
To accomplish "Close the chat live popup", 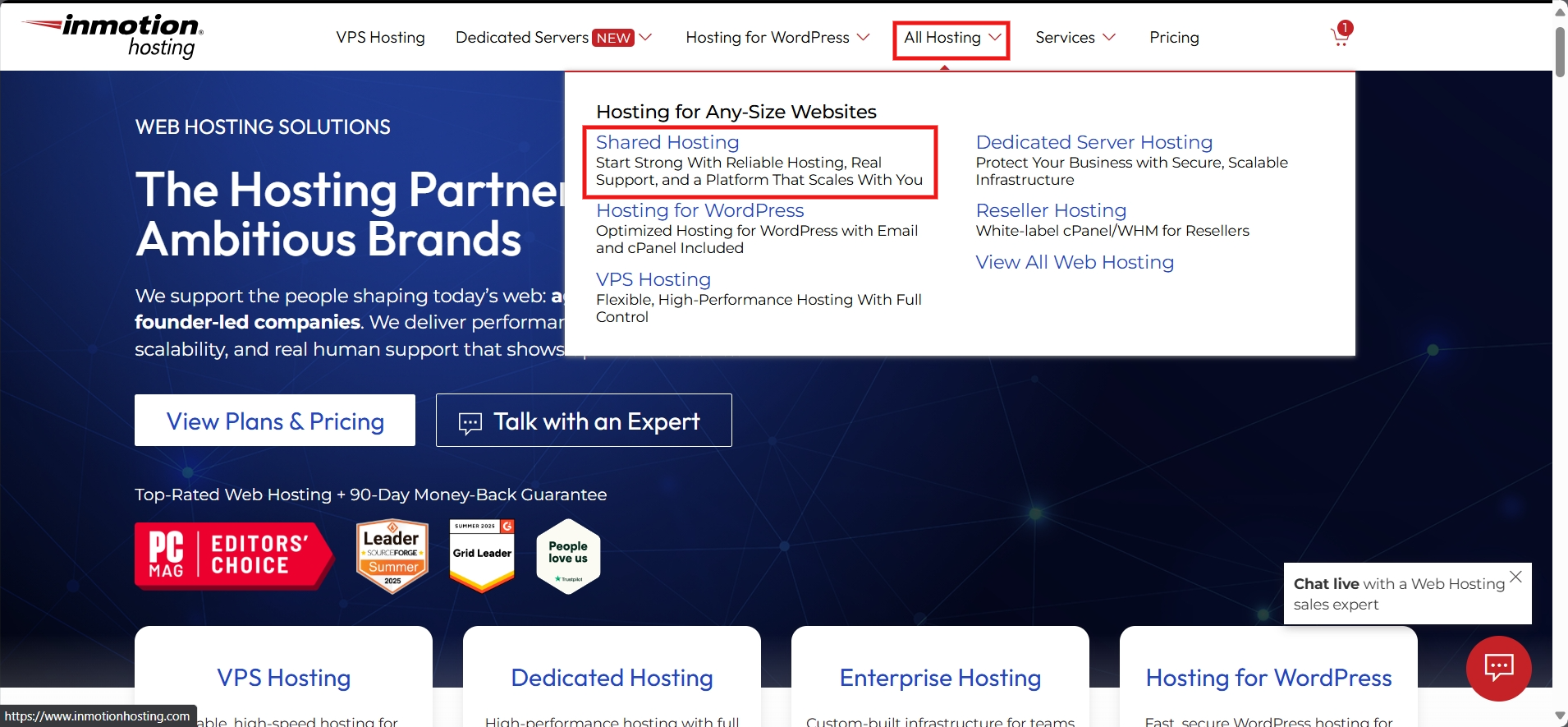I will coord(1515,577).
